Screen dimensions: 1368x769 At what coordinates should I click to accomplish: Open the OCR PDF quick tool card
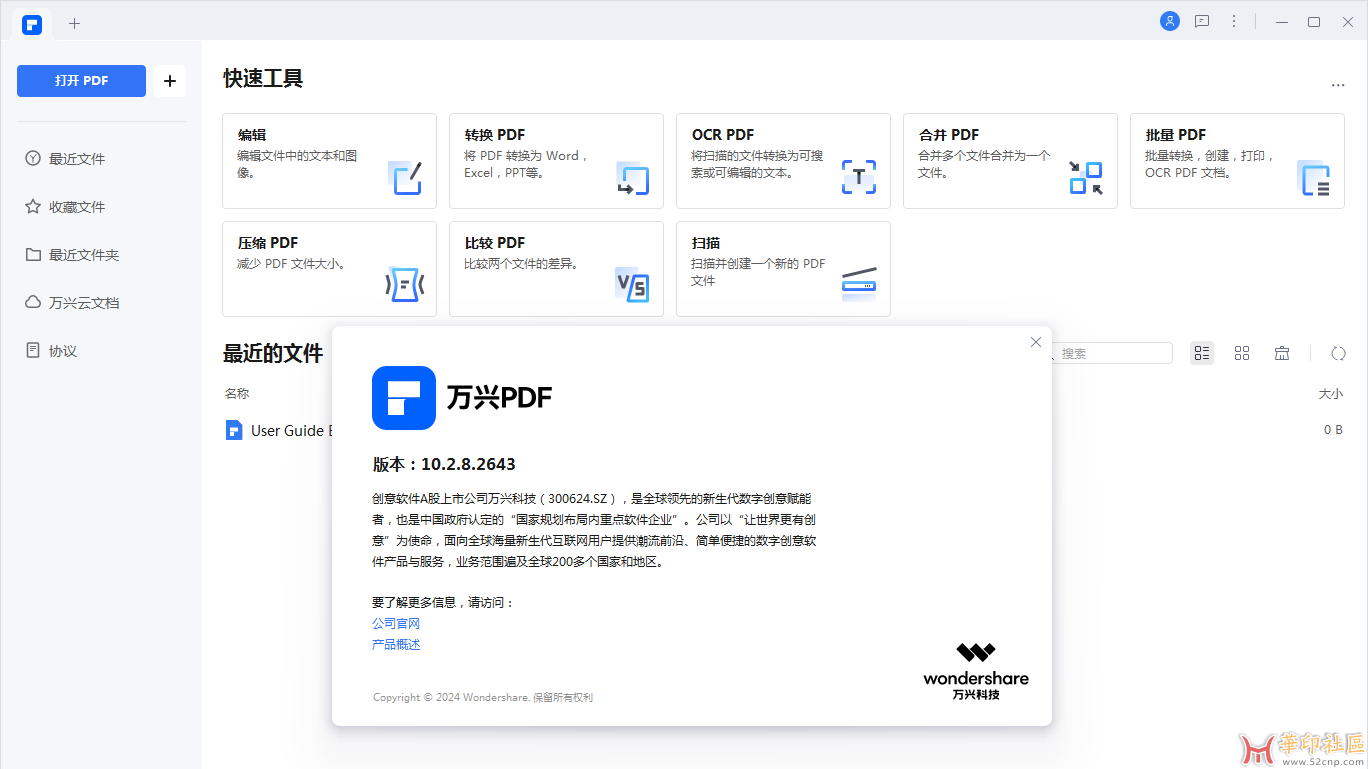click(x=783, y=161)
